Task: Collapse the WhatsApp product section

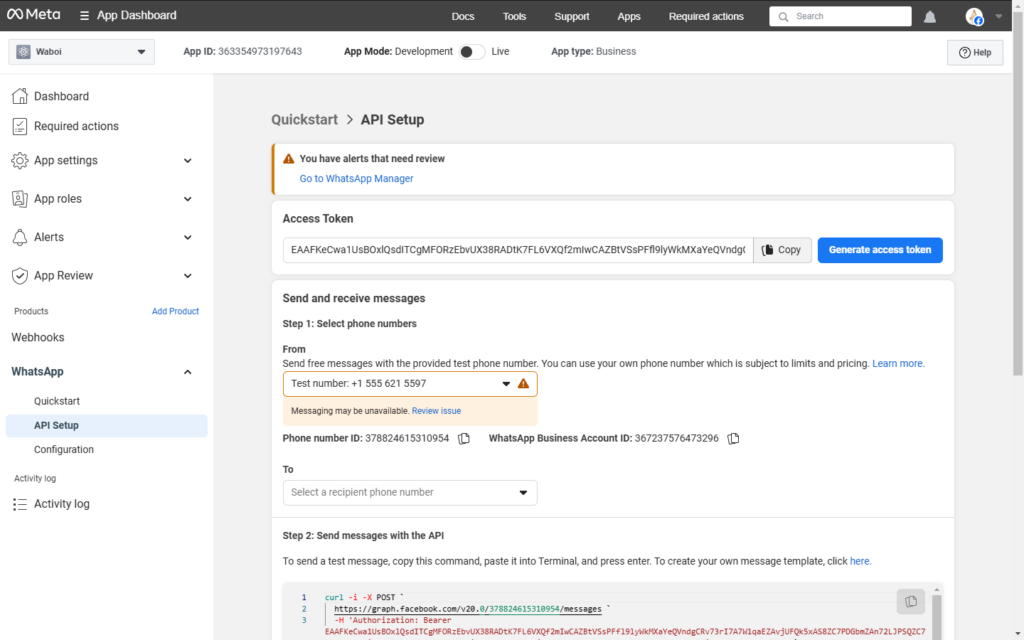Action: click(187, 372)
